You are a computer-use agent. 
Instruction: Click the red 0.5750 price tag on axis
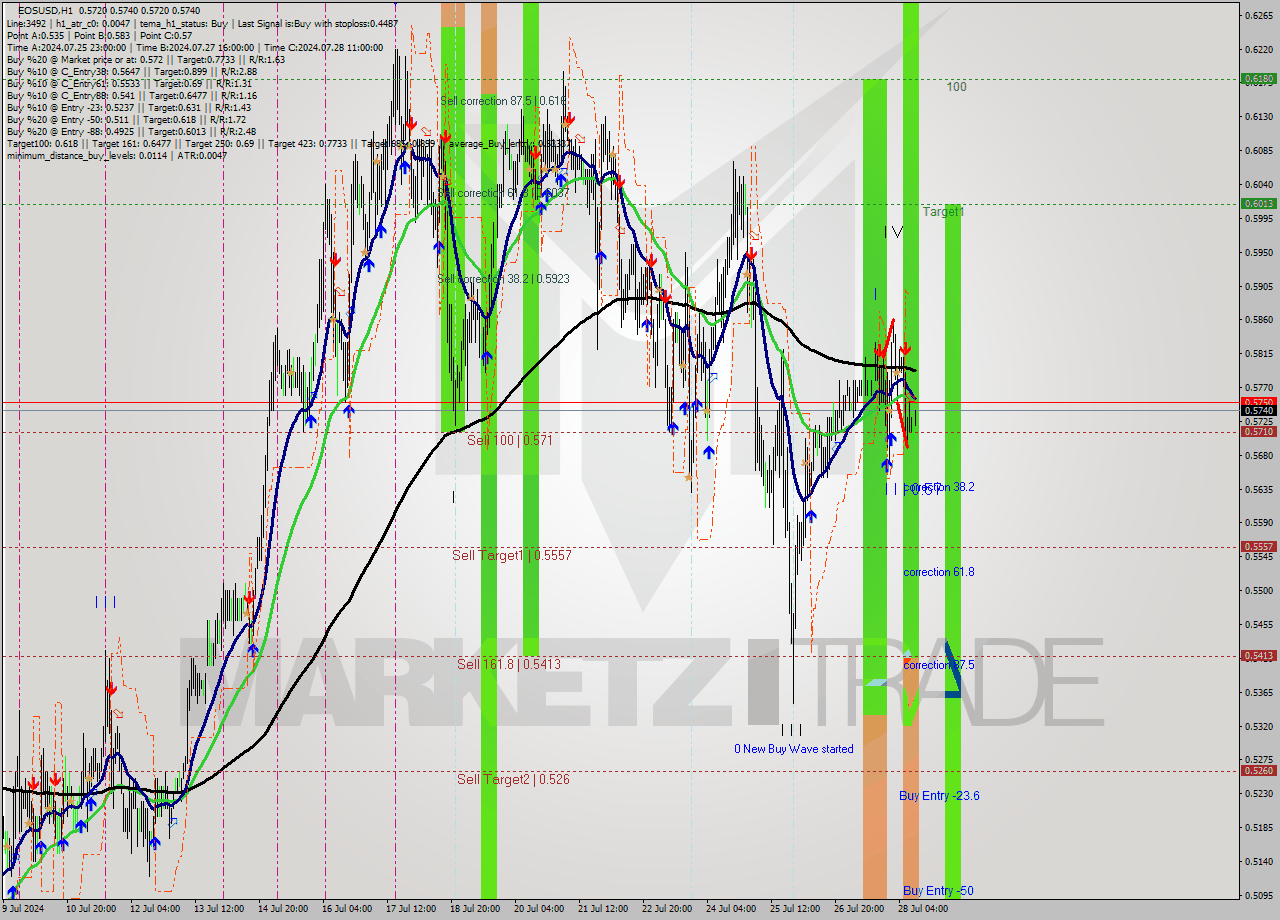(1258, 401)
